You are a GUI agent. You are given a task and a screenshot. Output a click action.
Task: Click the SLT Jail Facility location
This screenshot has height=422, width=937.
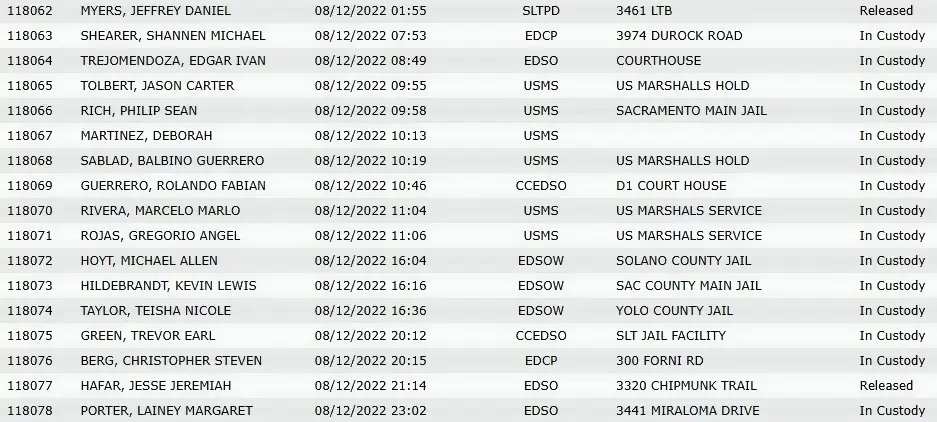(670, 336)
